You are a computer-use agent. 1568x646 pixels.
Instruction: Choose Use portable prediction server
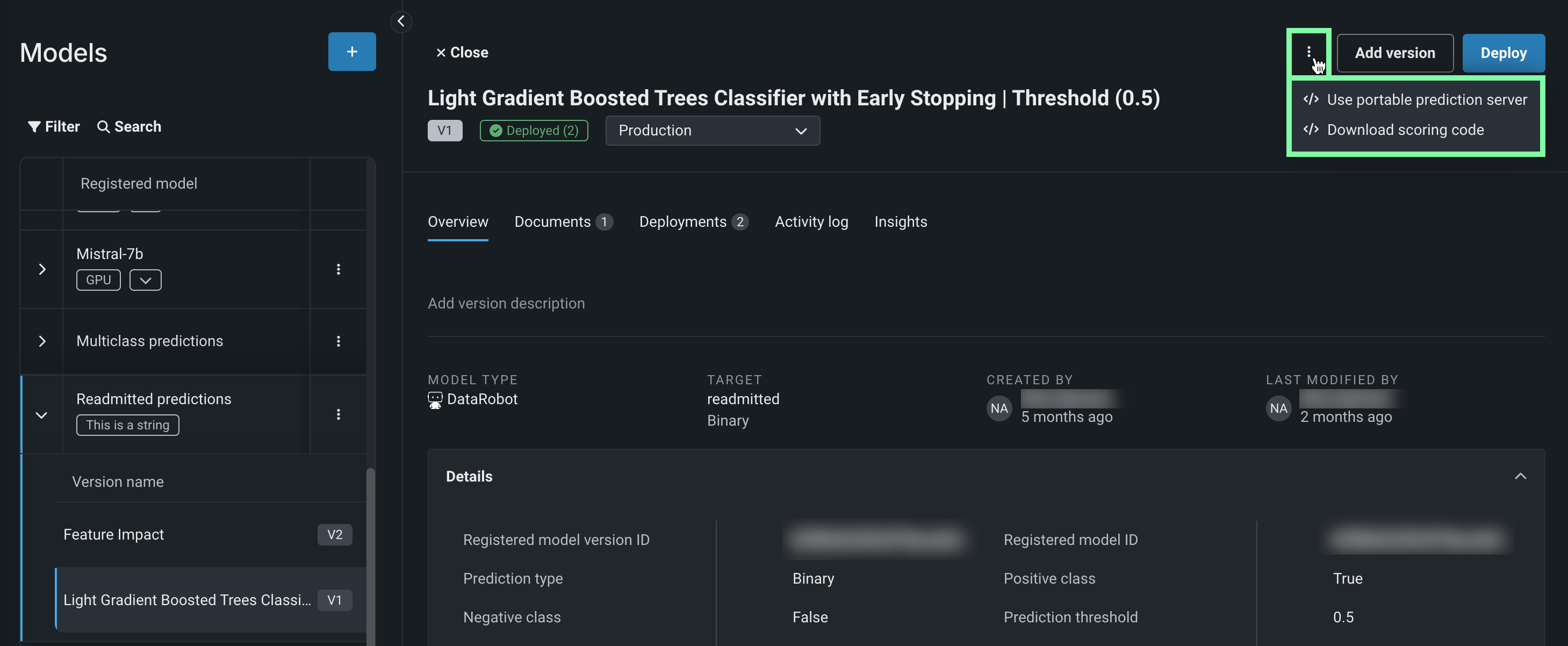coord(1426,99)
